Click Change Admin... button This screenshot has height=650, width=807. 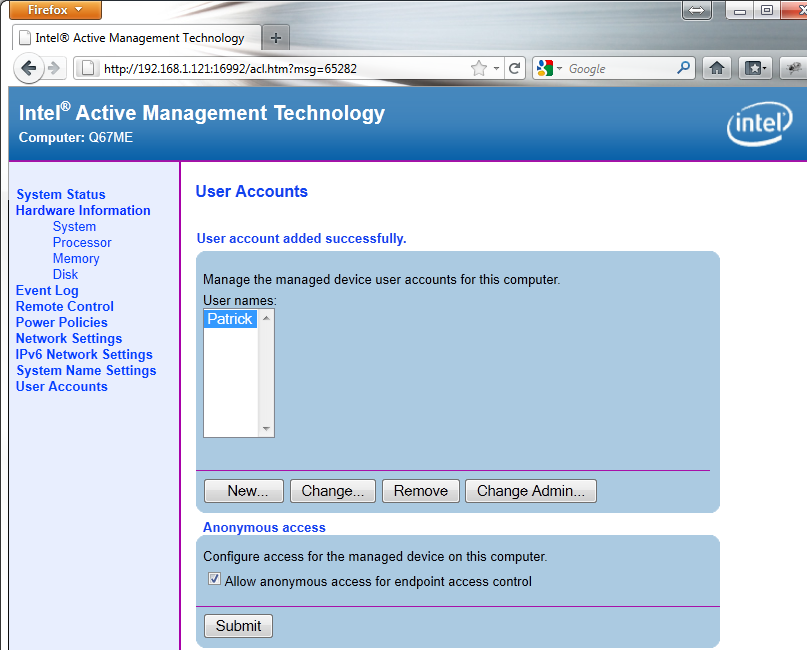pyautogui.click(x=531, y=491)
